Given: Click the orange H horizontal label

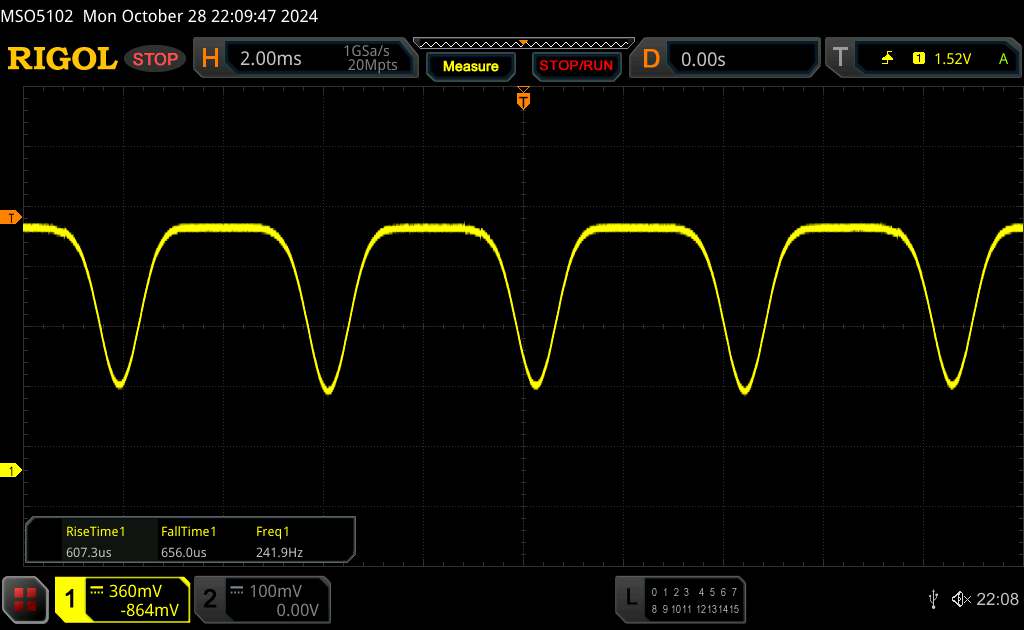Looking at the screenshot, I should coord(210,59).
